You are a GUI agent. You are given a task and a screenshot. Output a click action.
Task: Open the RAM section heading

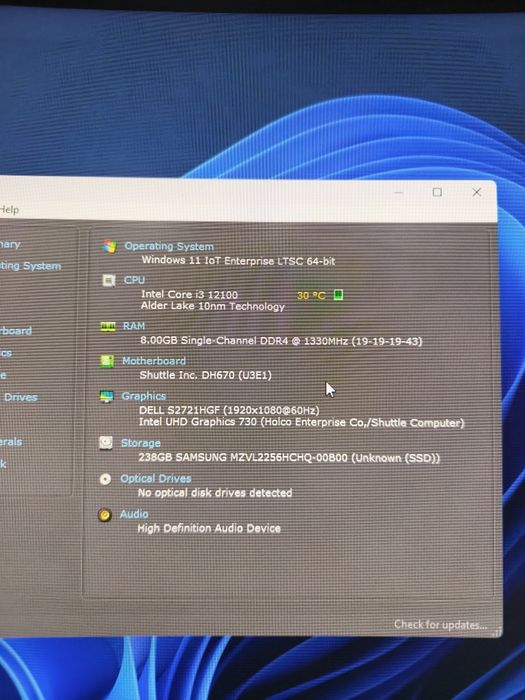tap(134, 326)
